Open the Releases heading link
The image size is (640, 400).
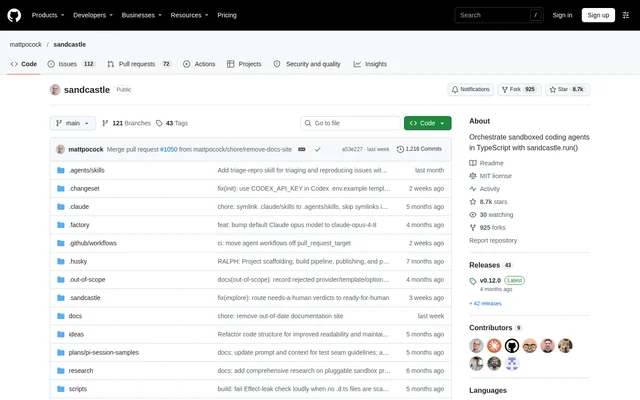(x=491, y=265)
